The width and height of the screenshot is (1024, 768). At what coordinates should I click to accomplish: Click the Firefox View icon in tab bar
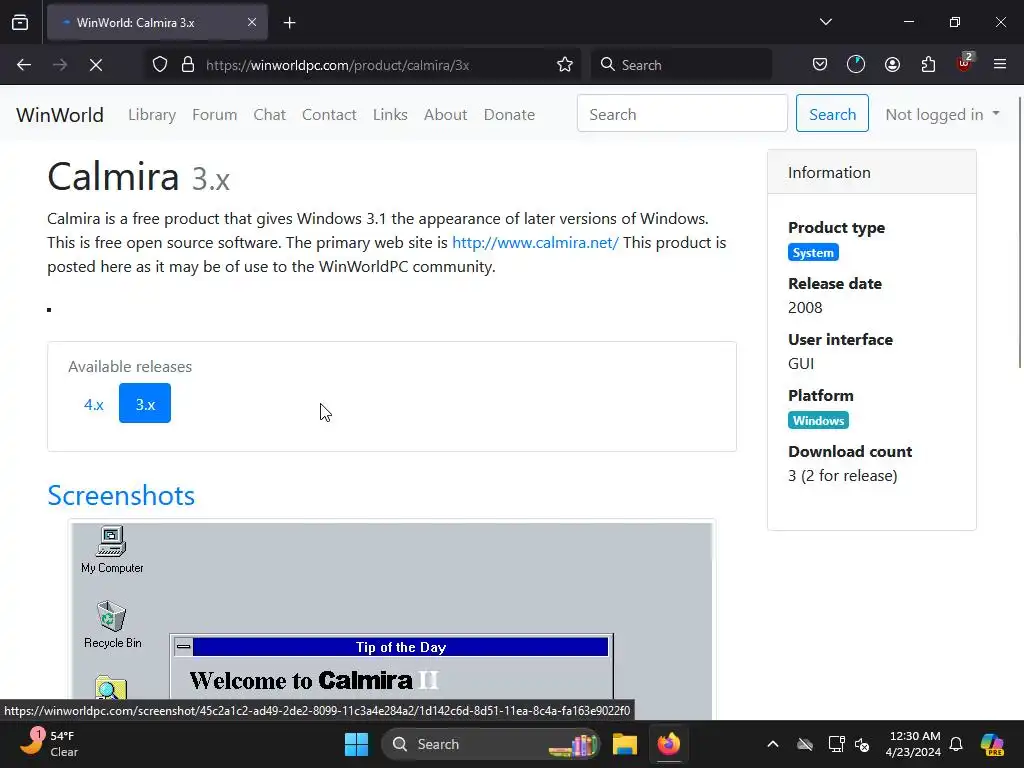[20, 22]
